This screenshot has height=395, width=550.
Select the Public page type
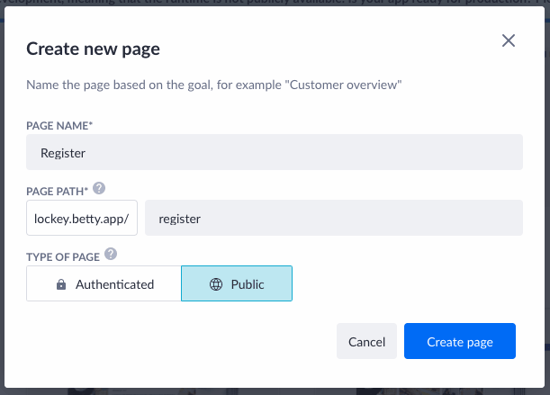[237, 283]
